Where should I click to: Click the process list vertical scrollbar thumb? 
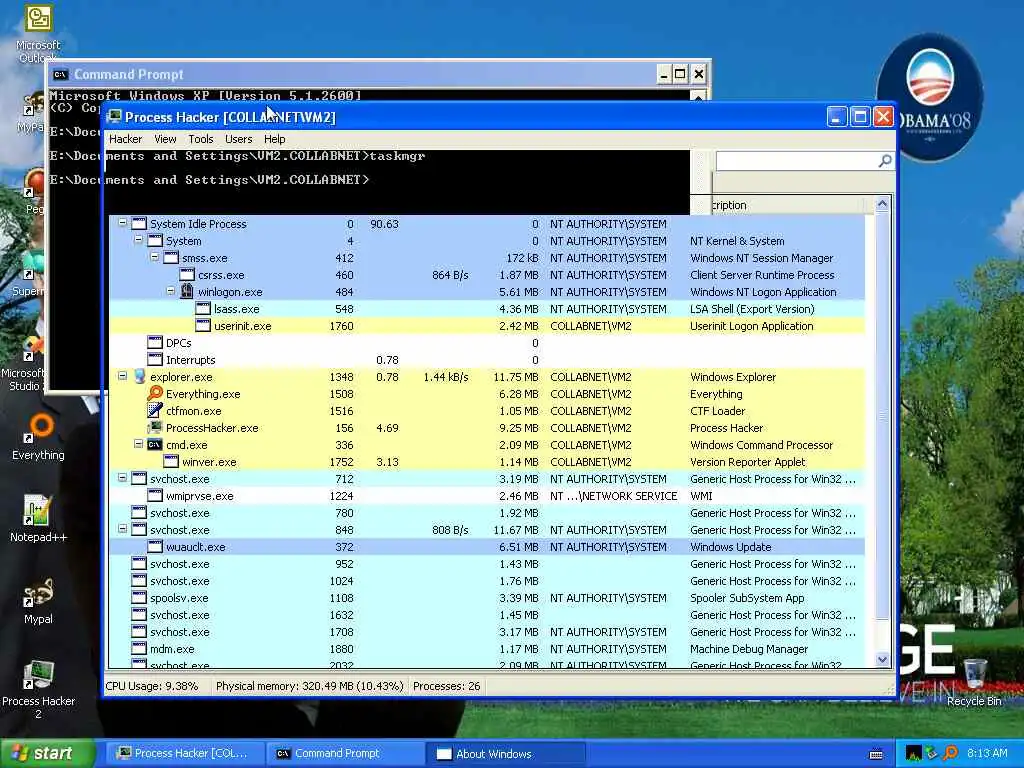tap(882, 415)
